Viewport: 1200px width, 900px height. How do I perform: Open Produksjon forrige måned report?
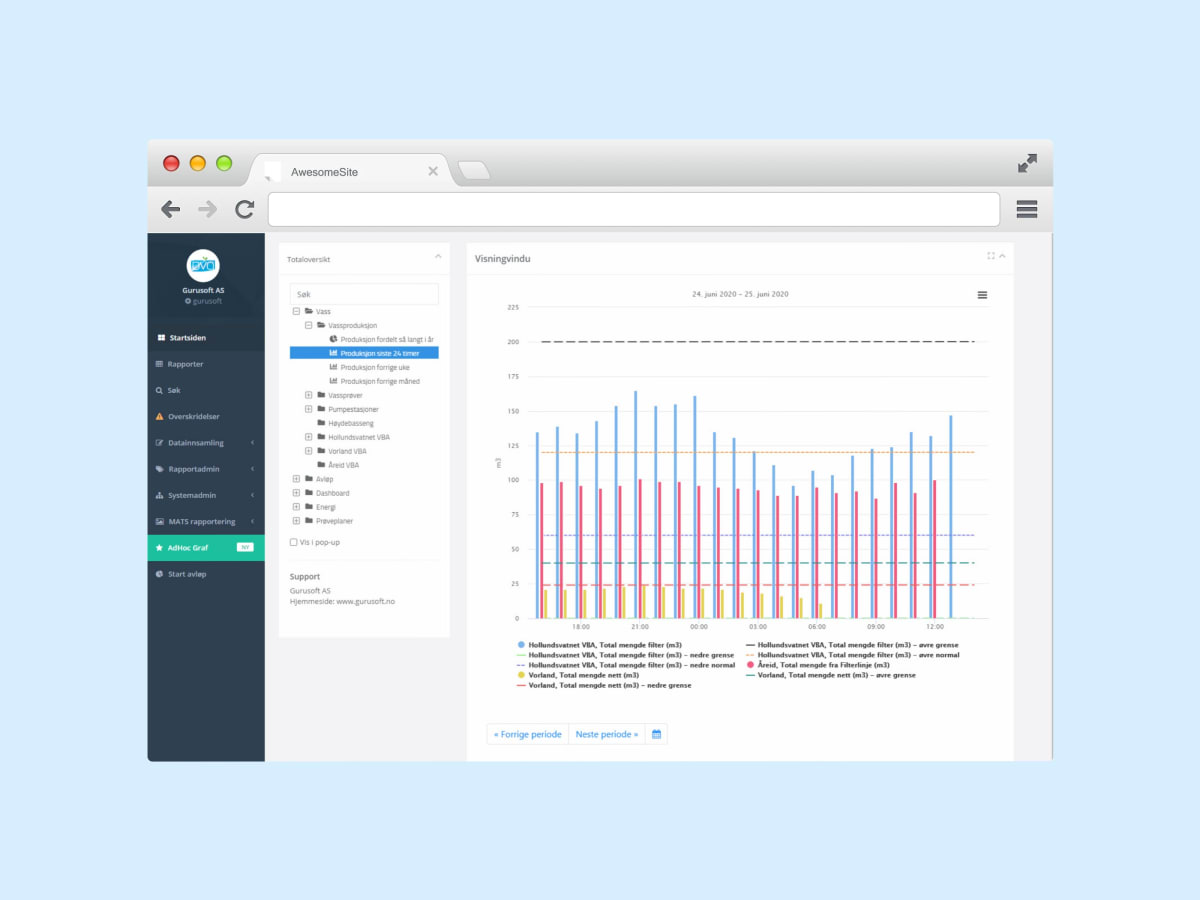click(374, 381)
